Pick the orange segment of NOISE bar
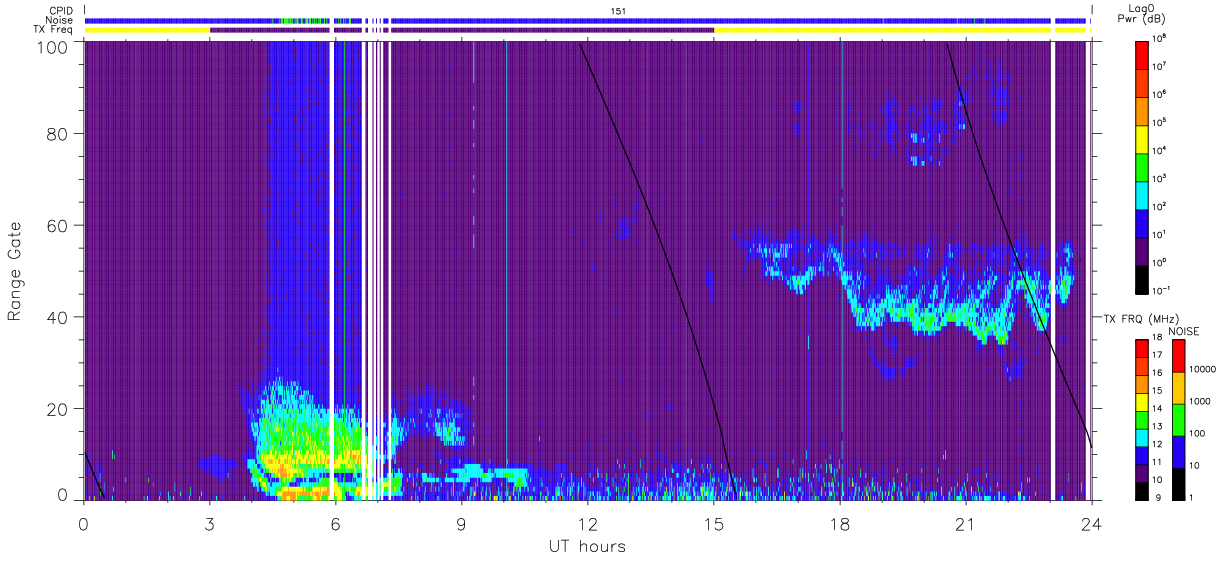This screenshot has width=1228, height=567. [x=1178, y=387]
